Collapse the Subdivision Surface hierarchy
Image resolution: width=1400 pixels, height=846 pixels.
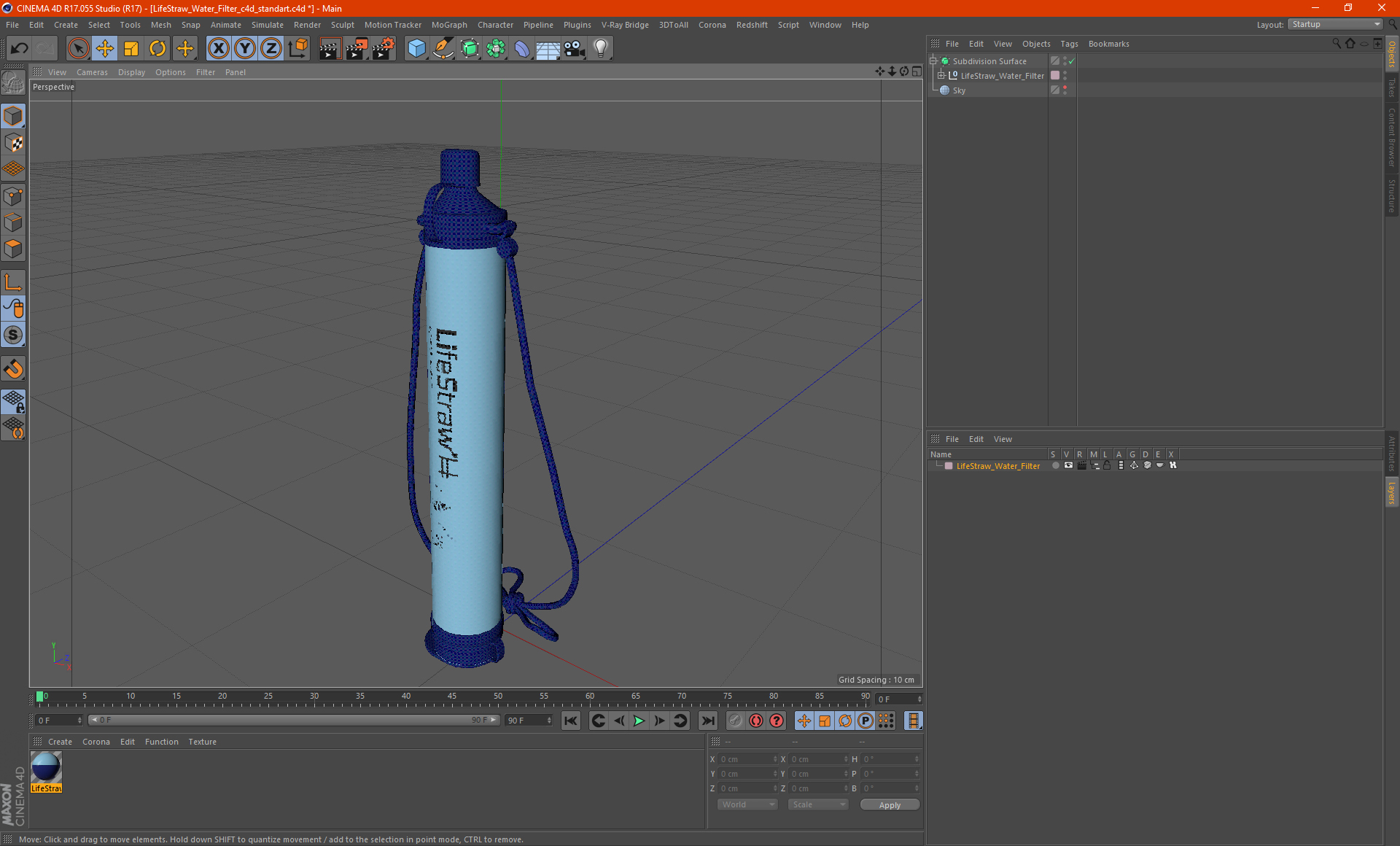click(x=933, y=61)
